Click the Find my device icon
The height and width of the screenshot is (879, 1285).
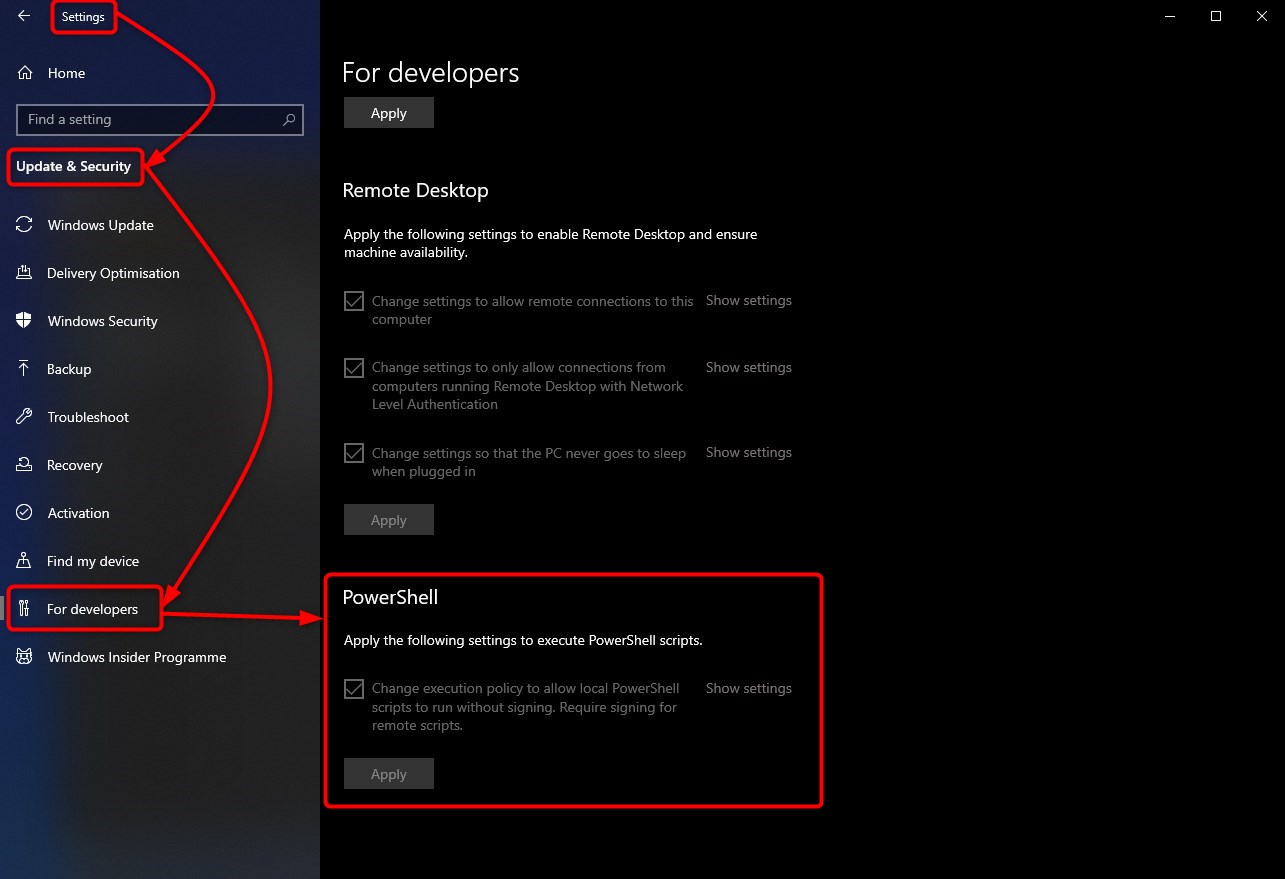(x=25, y=561)
